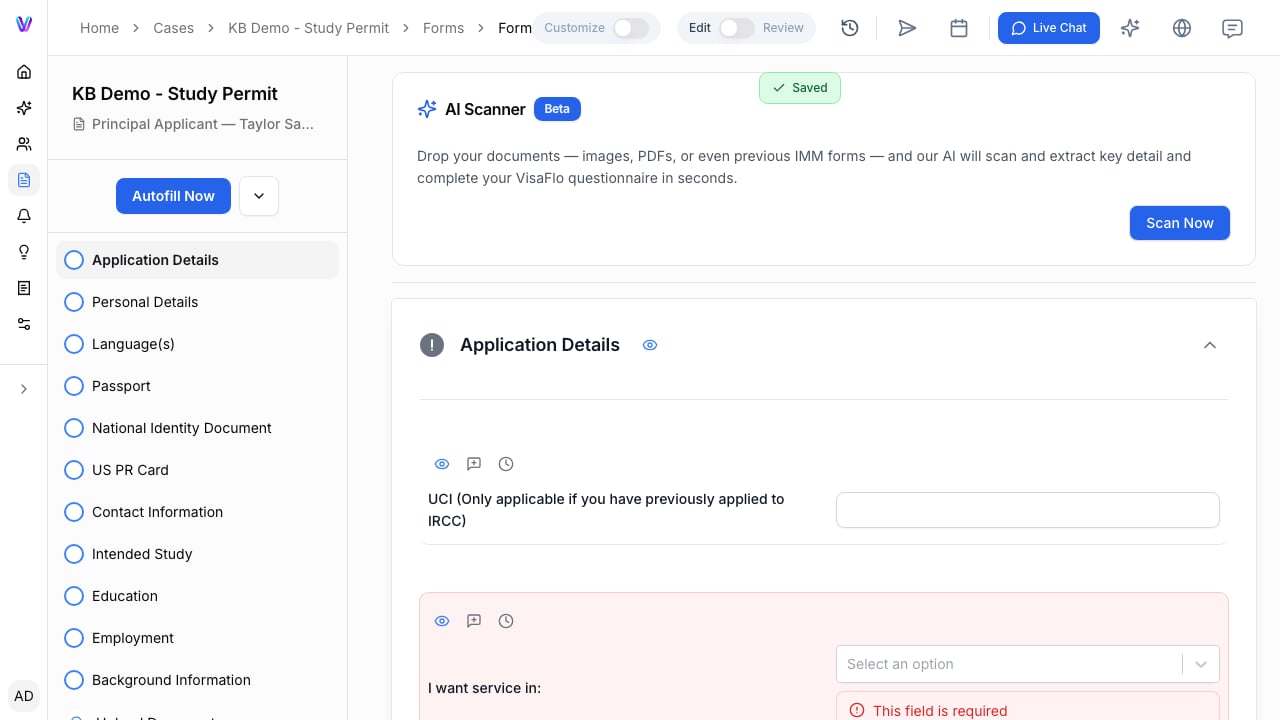Image resolution: width=1280 pixels, height=720 pixels.
Task: Open the notifications bell in left sidebar
Action: tap(24, 216)
